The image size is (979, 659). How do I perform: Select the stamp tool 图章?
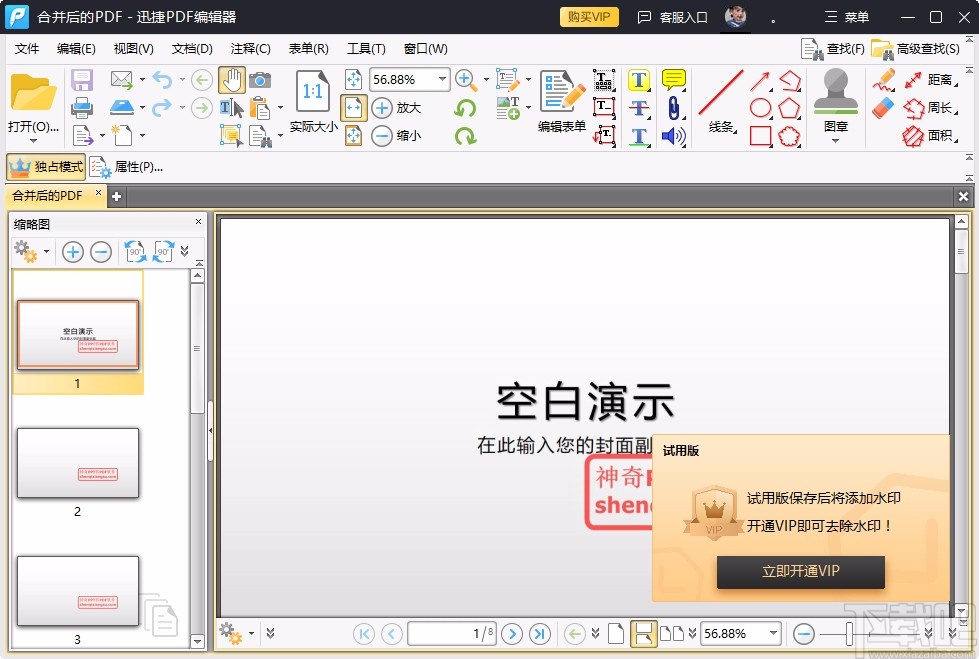pos(835,95)
